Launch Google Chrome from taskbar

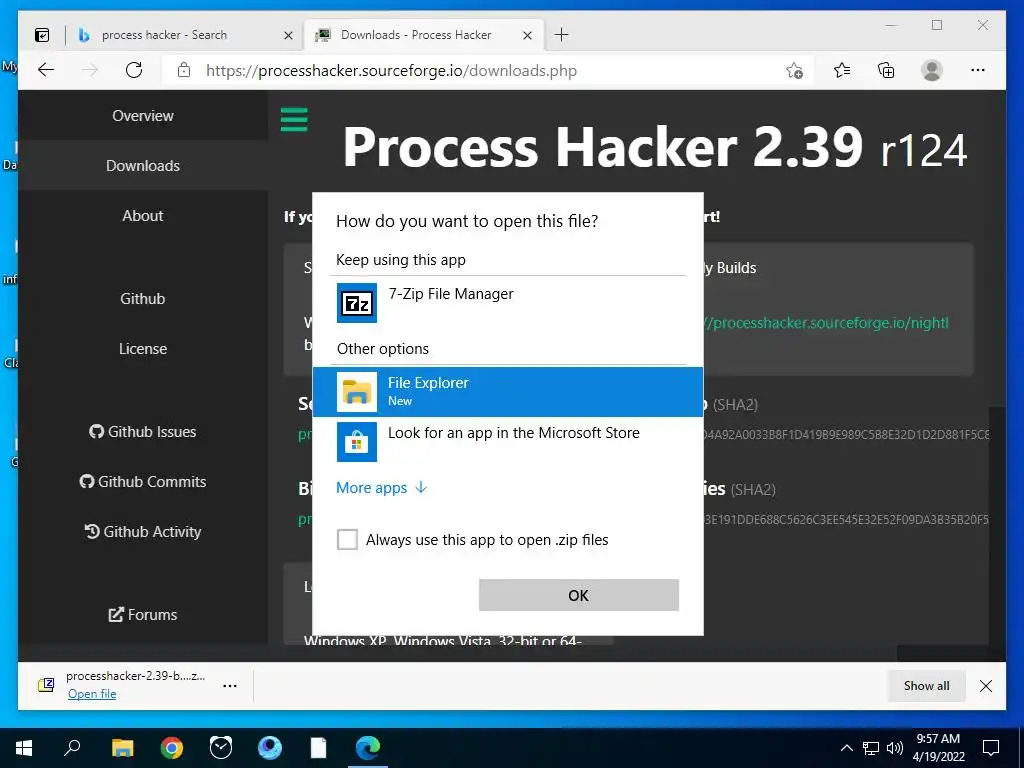172,748
